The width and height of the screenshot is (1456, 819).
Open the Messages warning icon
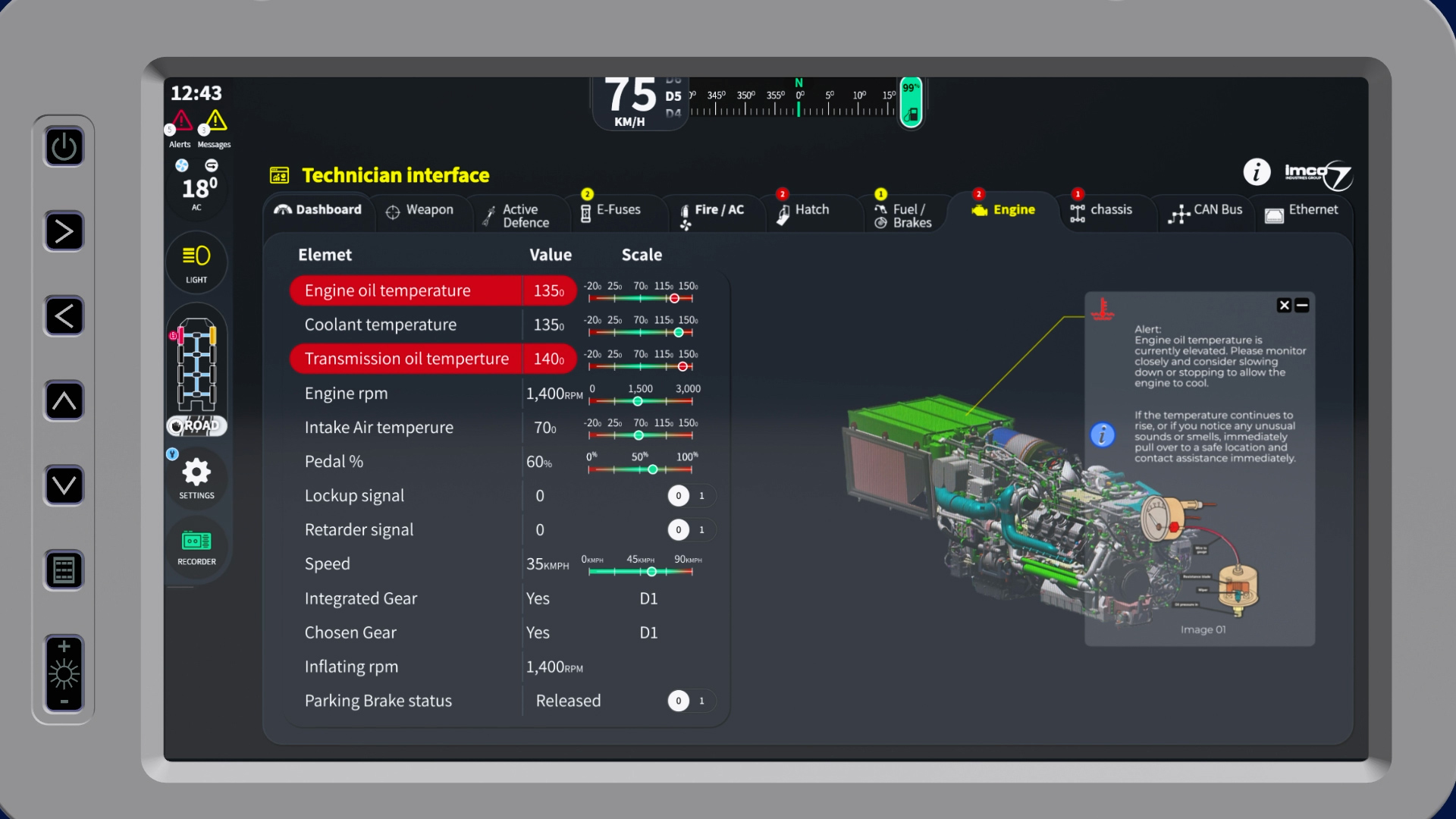tap(215, 121)
